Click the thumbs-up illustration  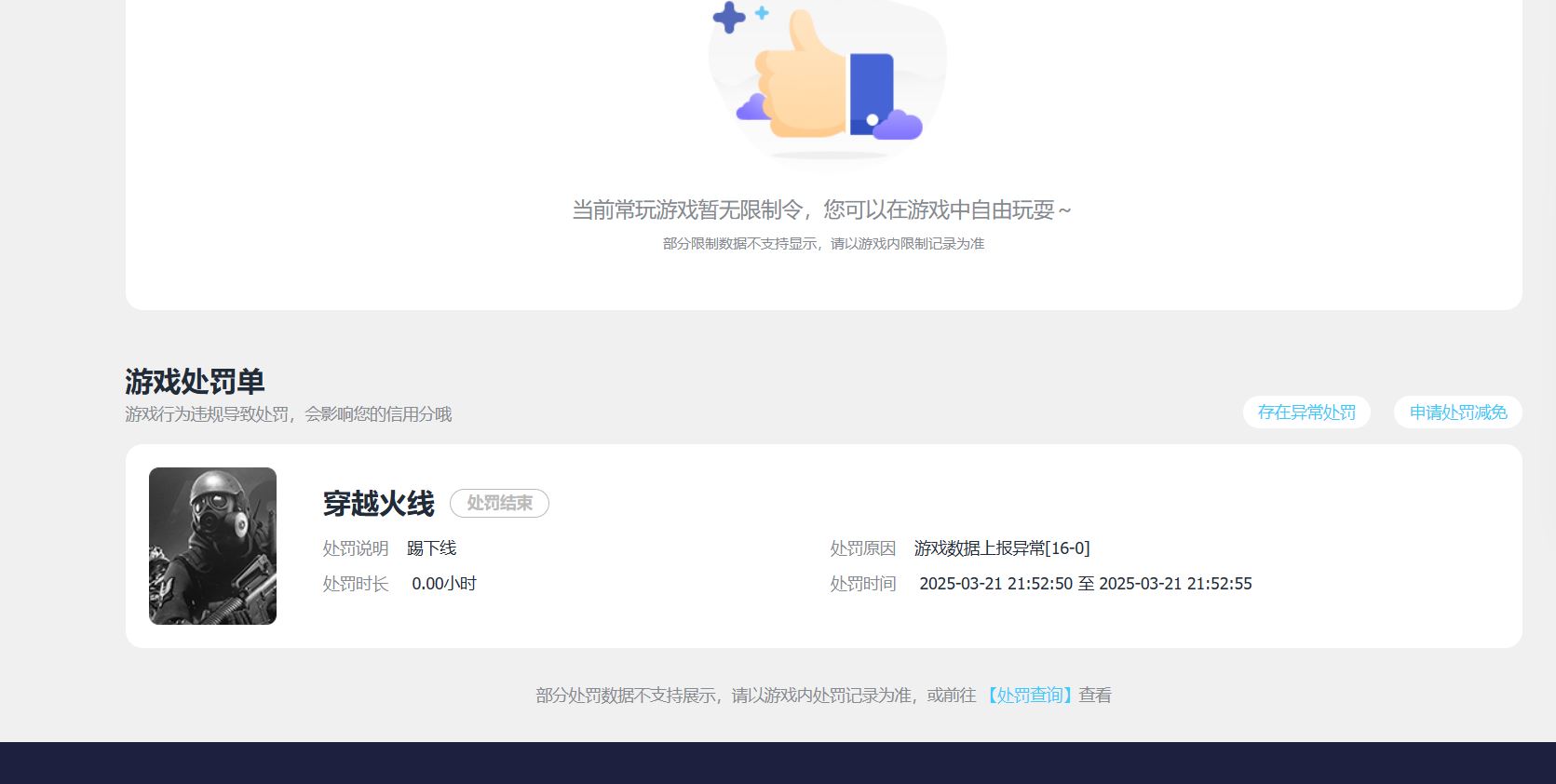click(827, 79)
